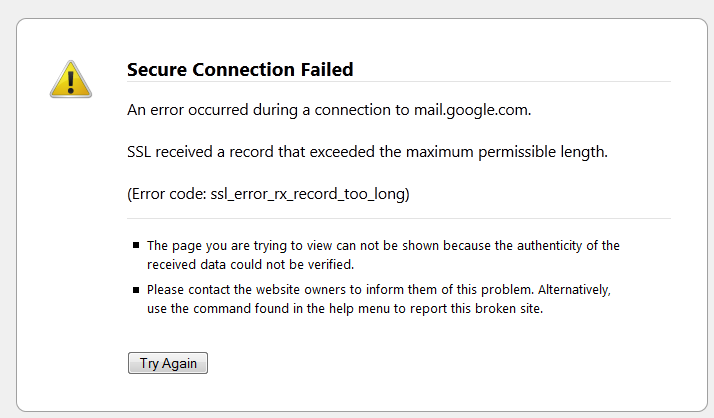
Task: Click the yellow warning triangle icon
Action: (x=71, y=80)
